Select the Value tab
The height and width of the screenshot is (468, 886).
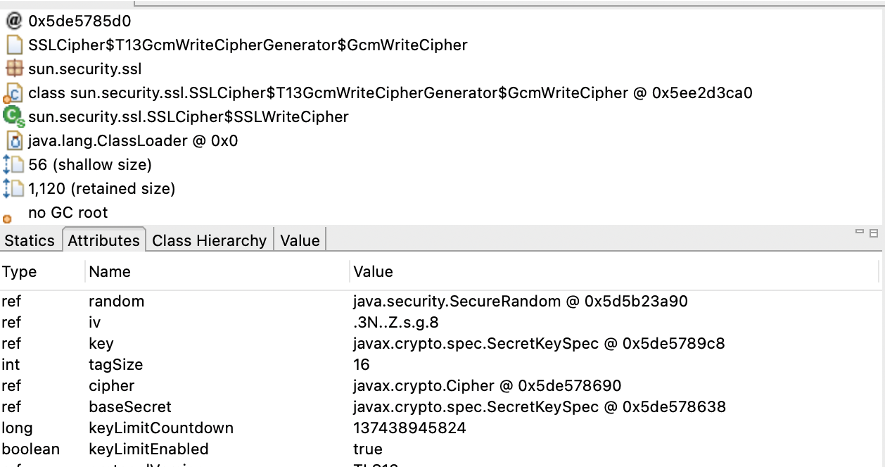(300, 240)
